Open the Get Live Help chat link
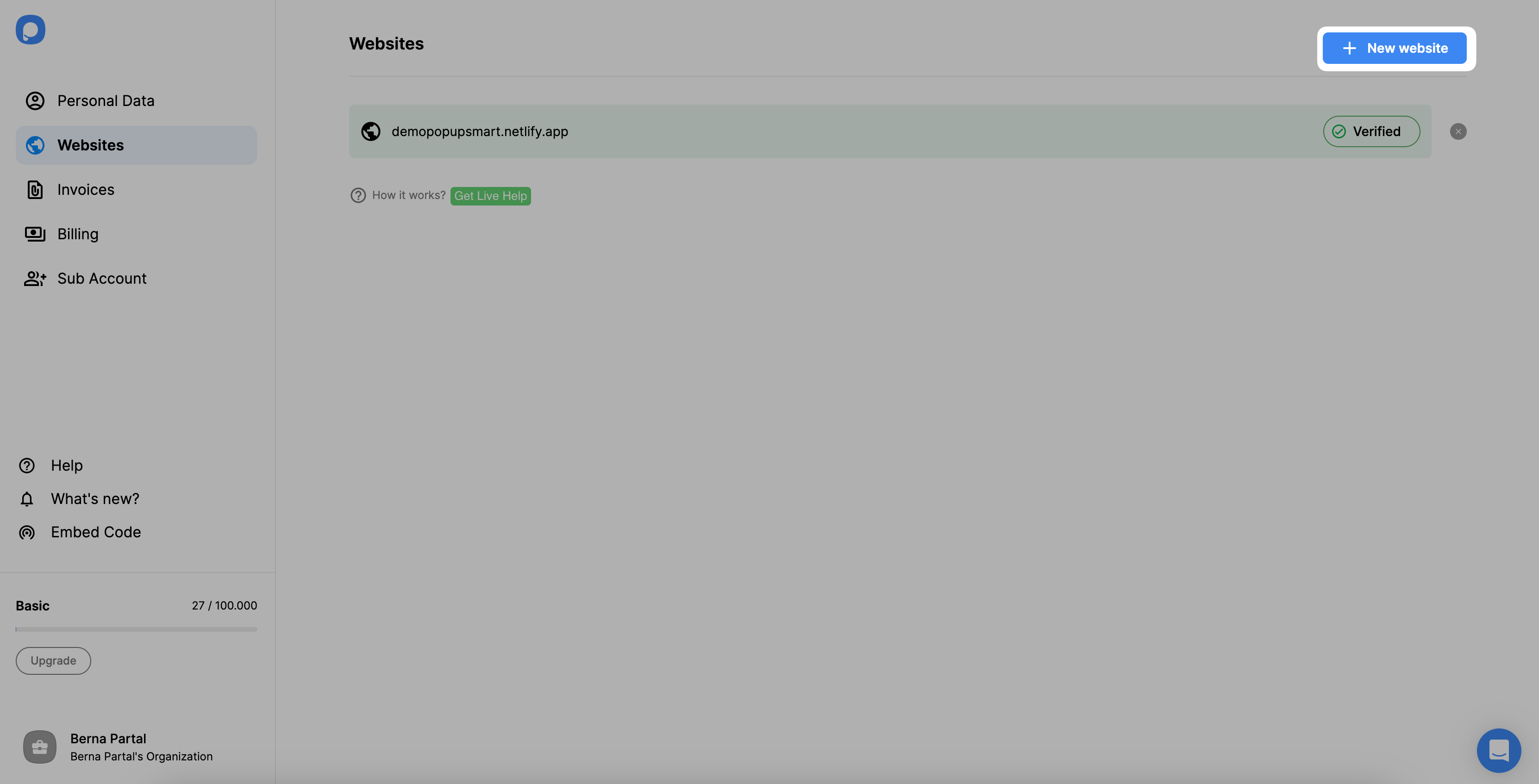Viewport: 1539px width, 784px height. (x=490, y=195)
